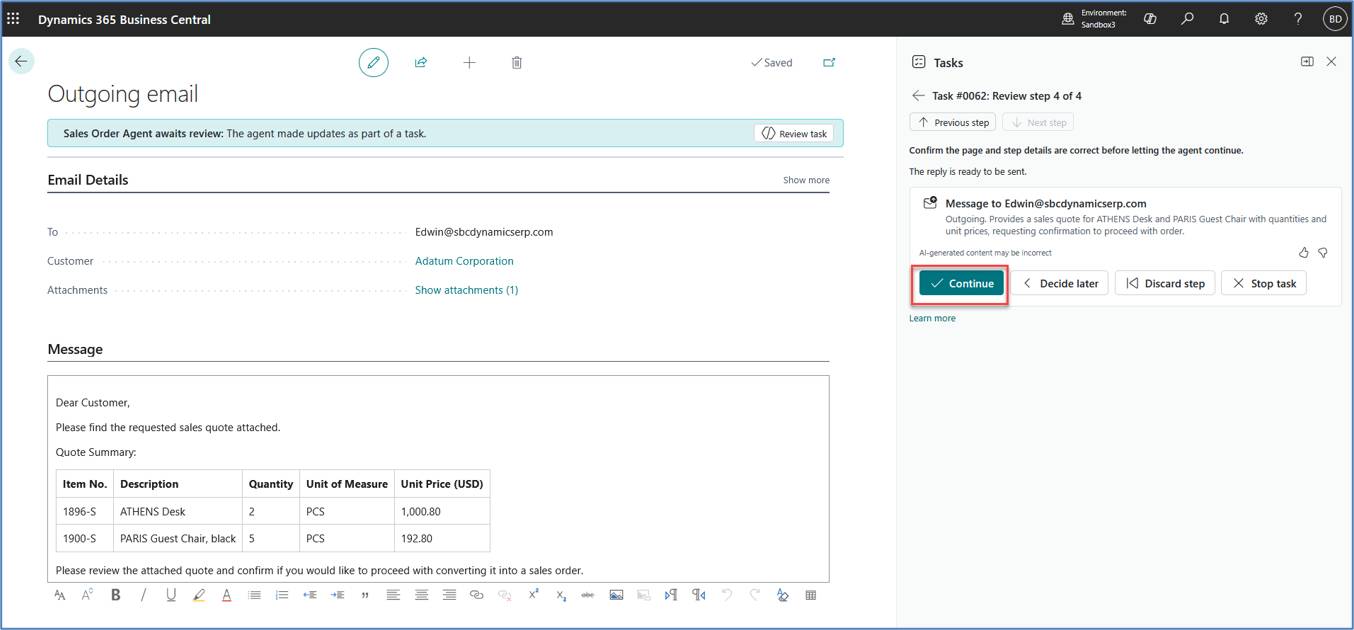Viewport: 1354px width, 630px height.
Task: Click the trash delete icon
Action: click(517, 62)
